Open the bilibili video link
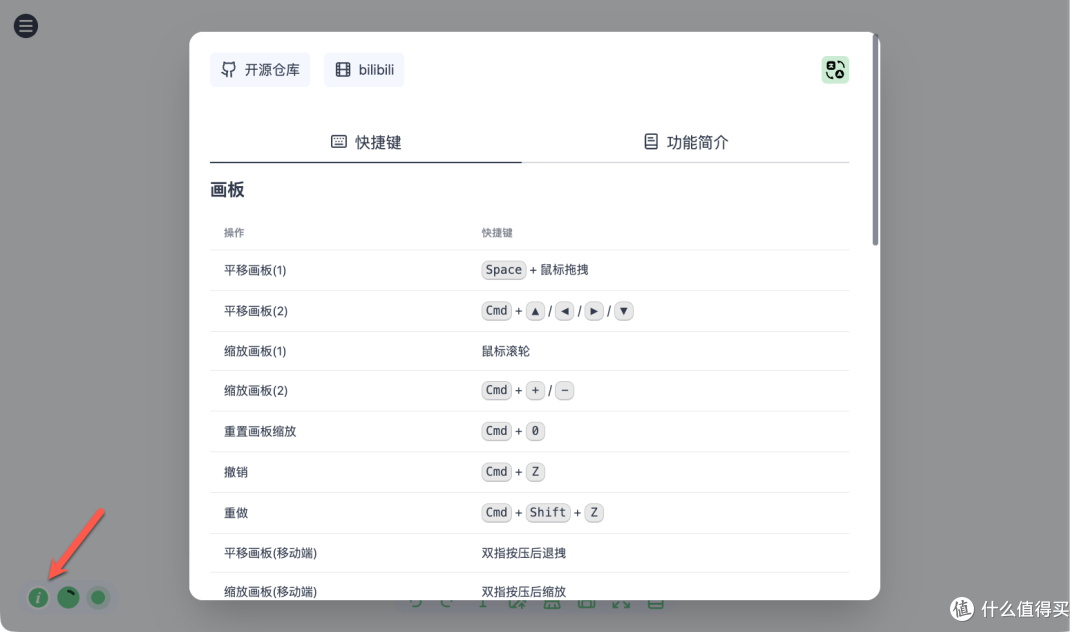Image resolution: width=1080 pixels, height=632 pixels. pos(364,70)
